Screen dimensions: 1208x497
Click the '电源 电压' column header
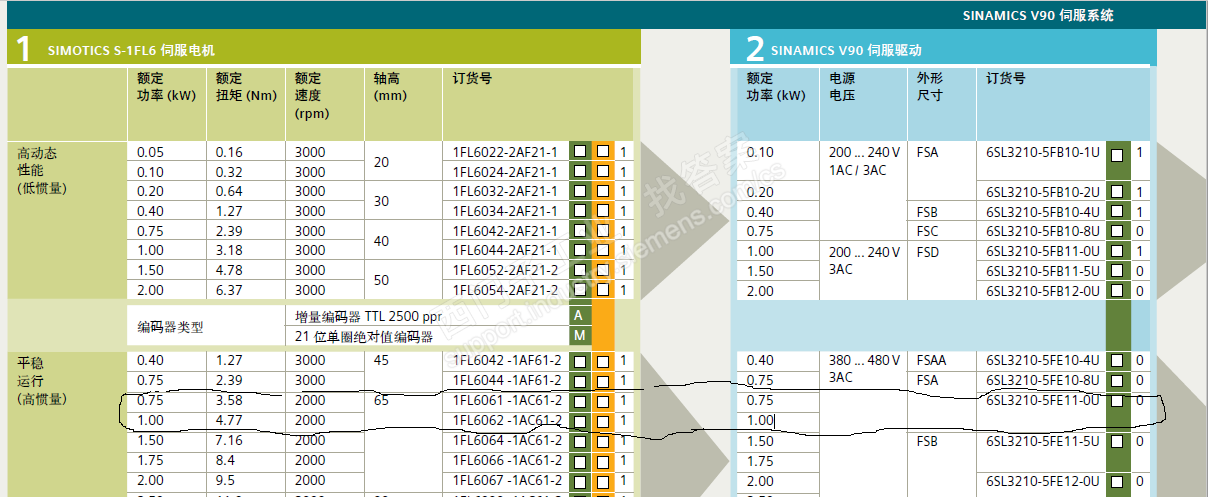click(x=842, y=87)
